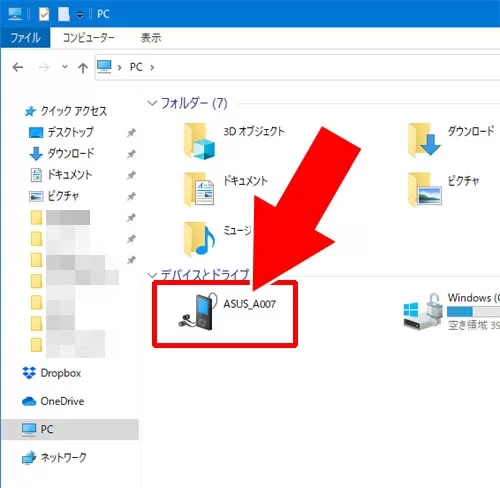The width and height of the screenshot is (500, 488).
Task: Click the デスクトップ monitor icon in sidebar
Action: 36,133
